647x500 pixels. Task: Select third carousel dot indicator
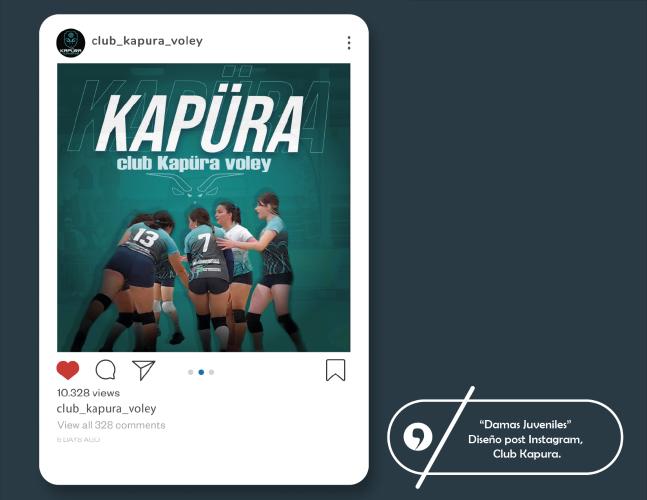[x=211, y=372]
